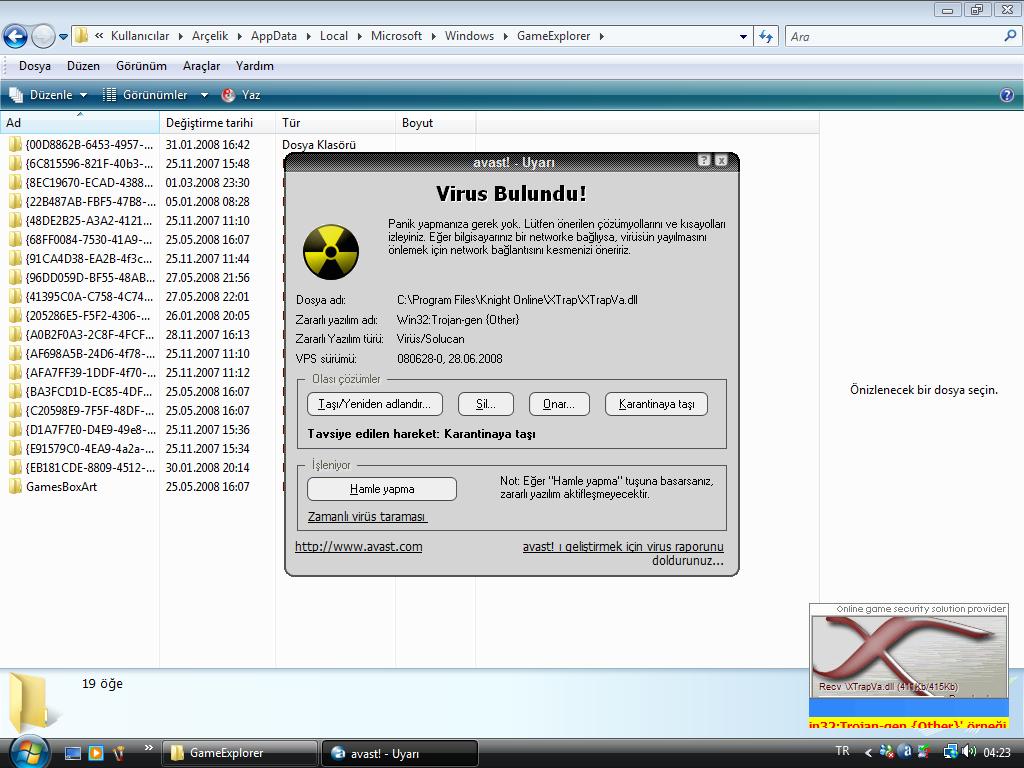Close the avast Uyarı dialog

(721, 161)
